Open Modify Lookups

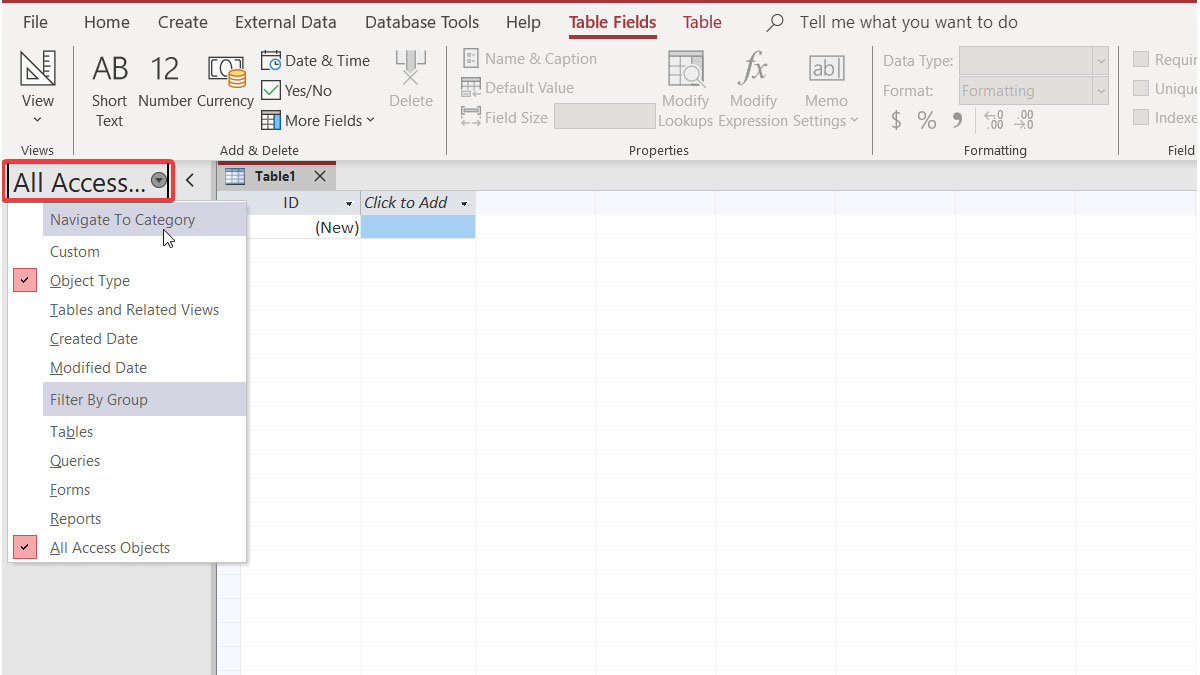coord(686,85)
